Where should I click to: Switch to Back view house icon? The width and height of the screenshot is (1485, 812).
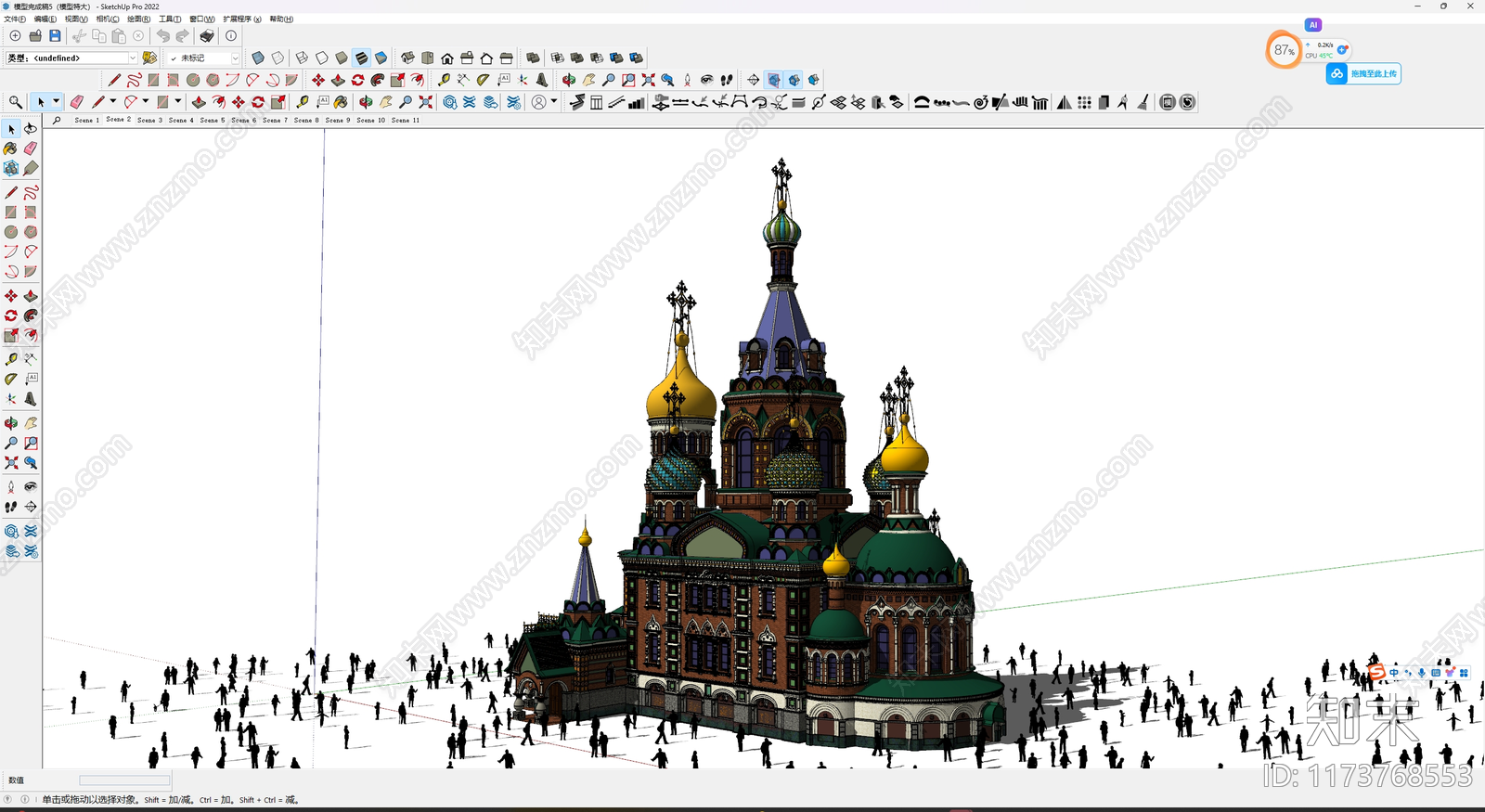point(486,58)
